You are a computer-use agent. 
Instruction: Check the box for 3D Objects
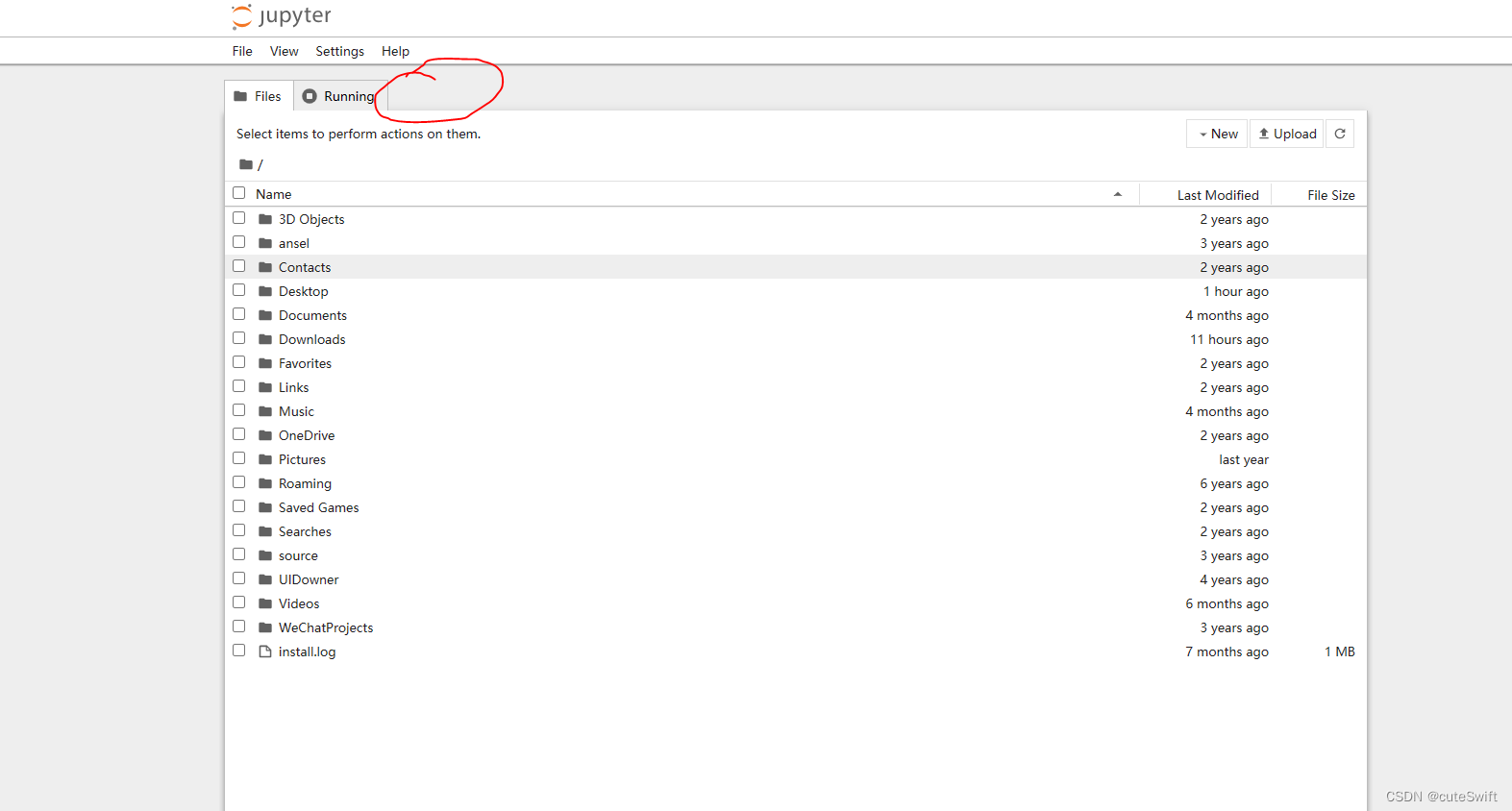point(239,218)
